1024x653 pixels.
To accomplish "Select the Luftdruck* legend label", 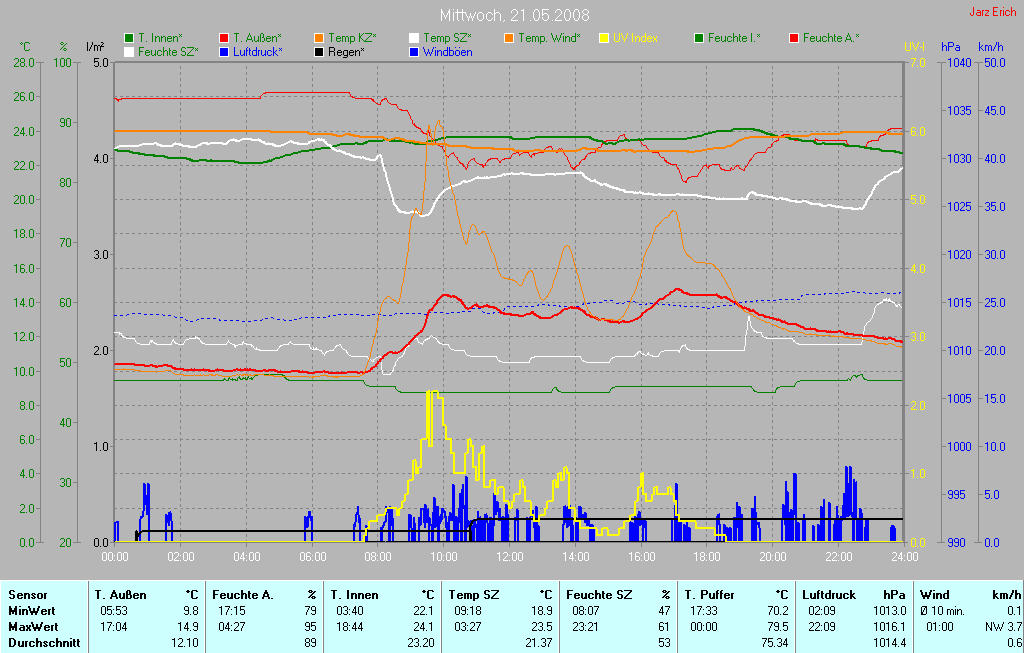I will 258,52.
